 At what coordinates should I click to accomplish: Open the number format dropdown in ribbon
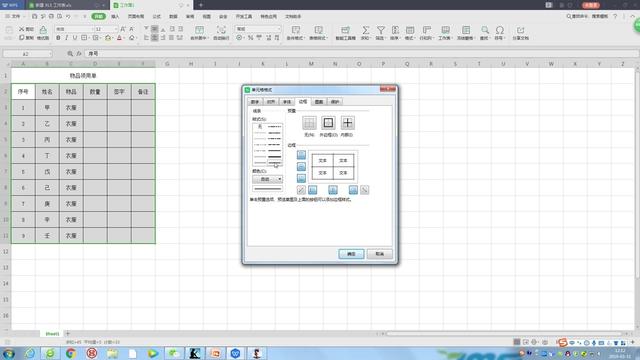[279, 29]
